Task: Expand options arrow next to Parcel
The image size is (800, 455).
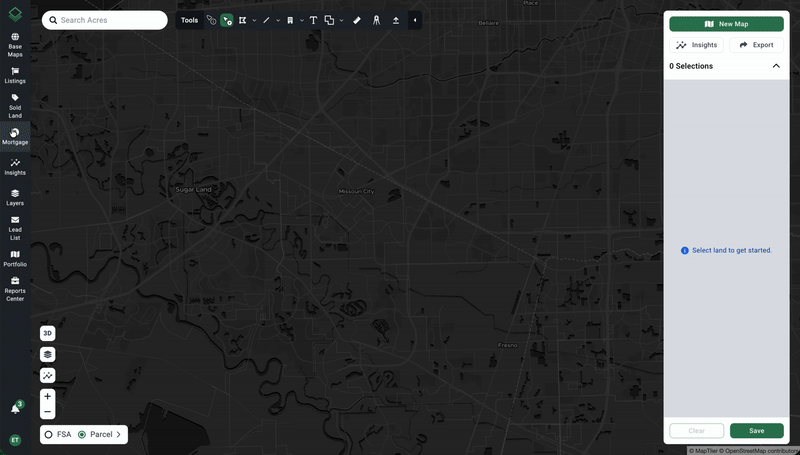Action: (118, 435)
